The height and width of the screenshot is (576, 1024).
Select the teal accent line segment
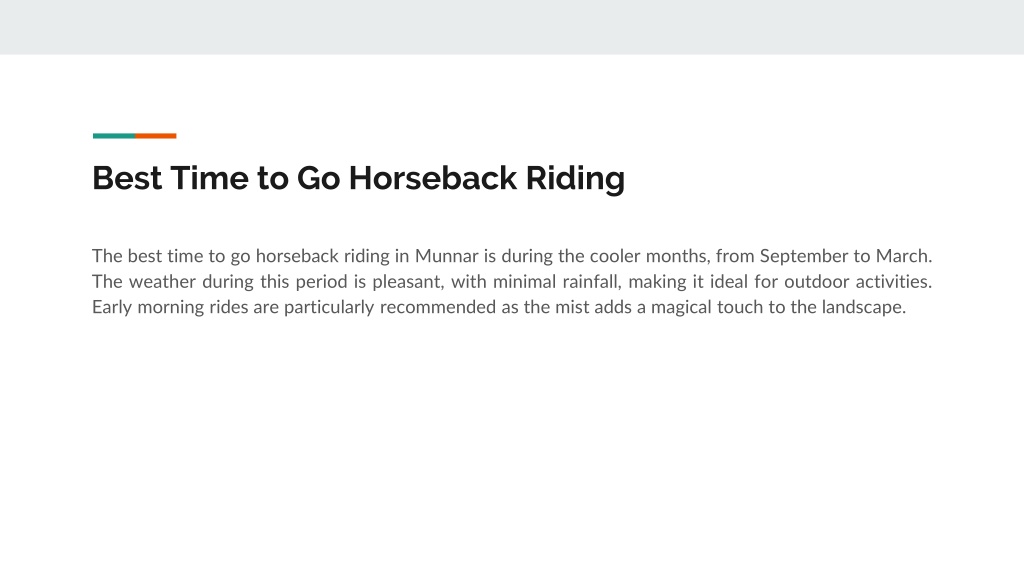click(x=114, y=136)
